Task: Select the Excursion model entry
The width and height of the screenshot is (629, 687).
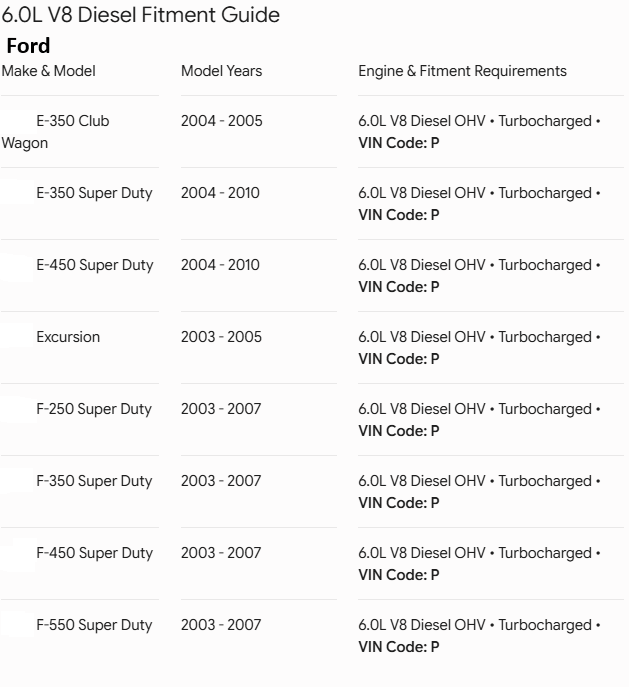Action: coord(68,337)
